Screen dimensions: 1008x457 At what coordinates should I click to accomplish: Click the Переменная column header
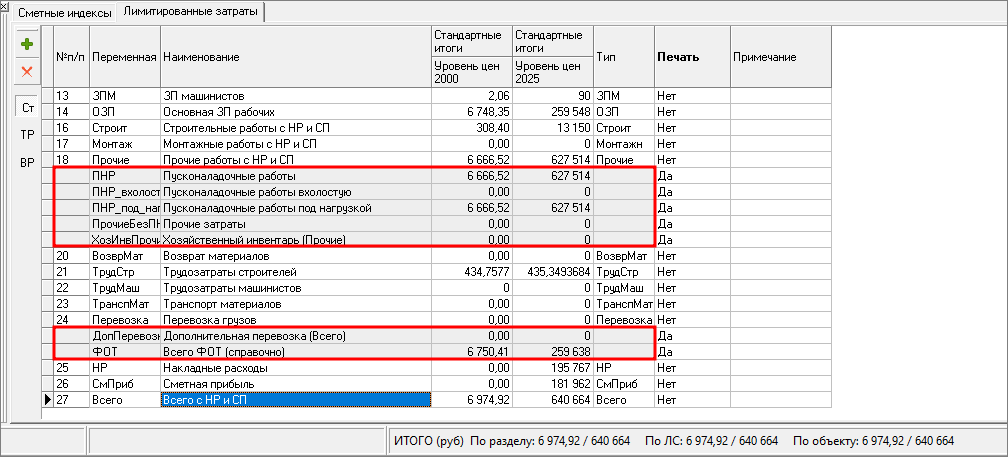(x=124, y=57)
